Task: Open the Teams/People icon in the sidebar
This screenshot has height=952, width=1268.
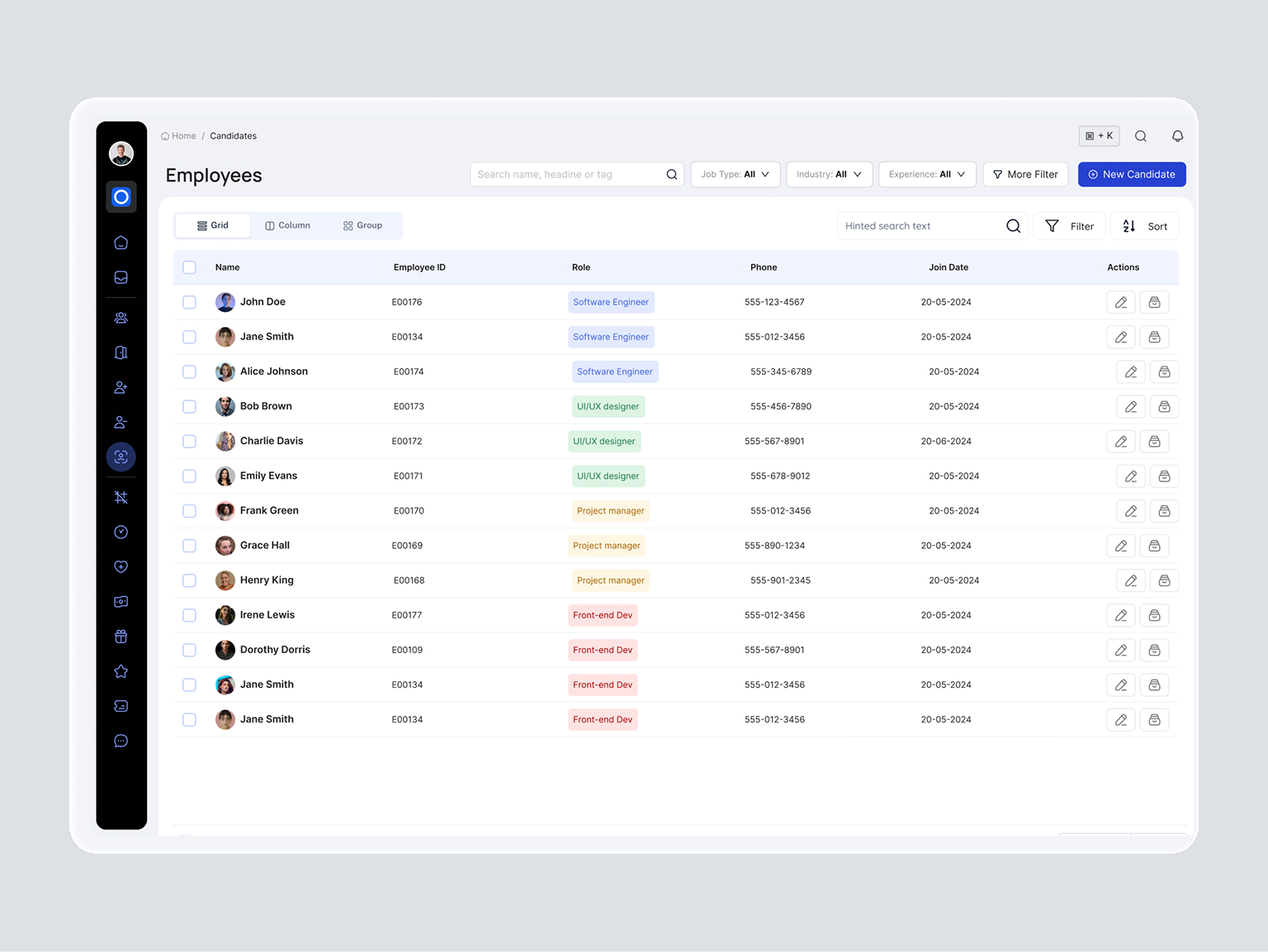Action: [x=121, y=317]
